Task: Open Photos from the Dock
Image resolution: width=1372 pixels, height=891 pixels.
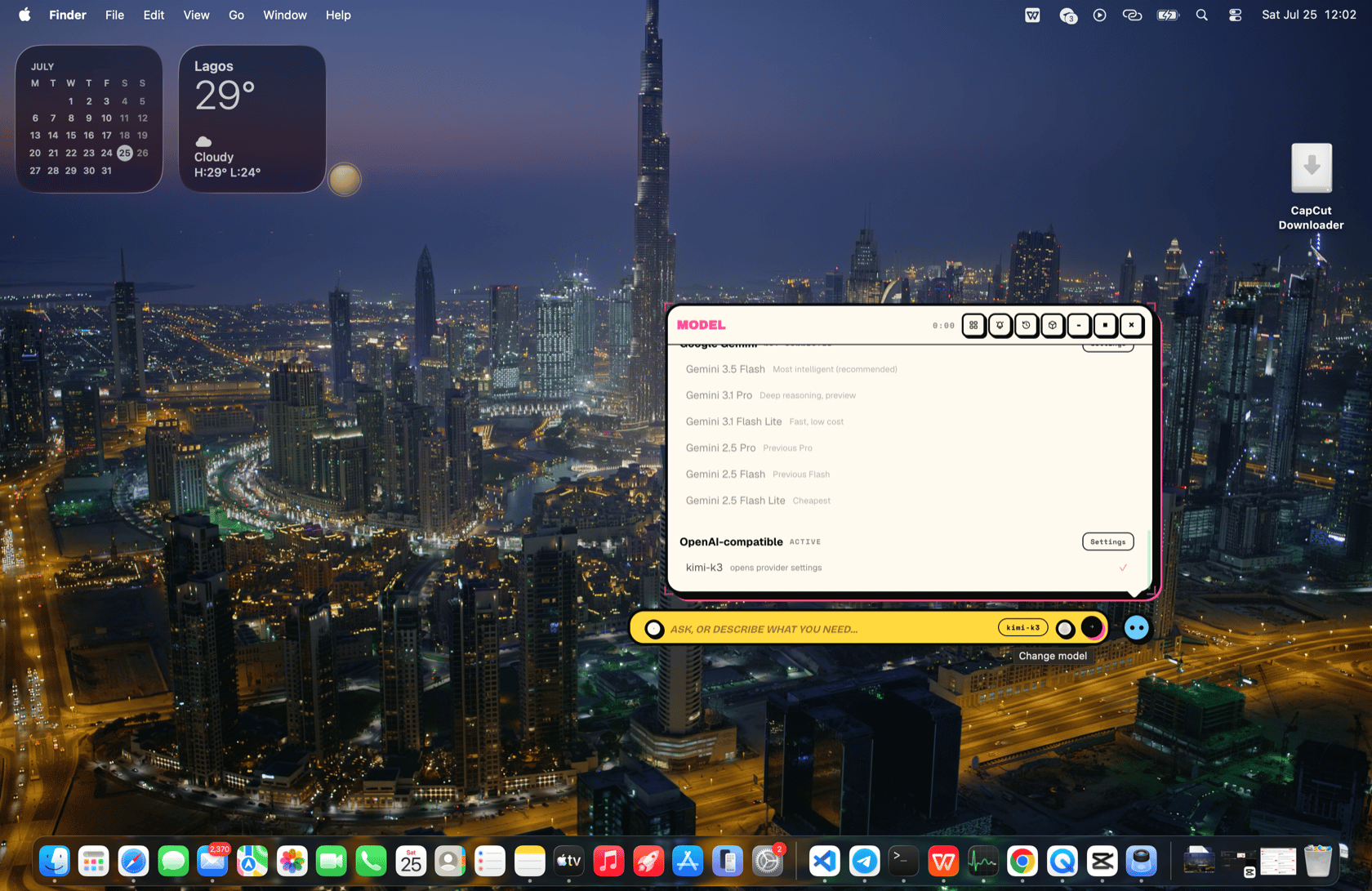Action: 292,861
